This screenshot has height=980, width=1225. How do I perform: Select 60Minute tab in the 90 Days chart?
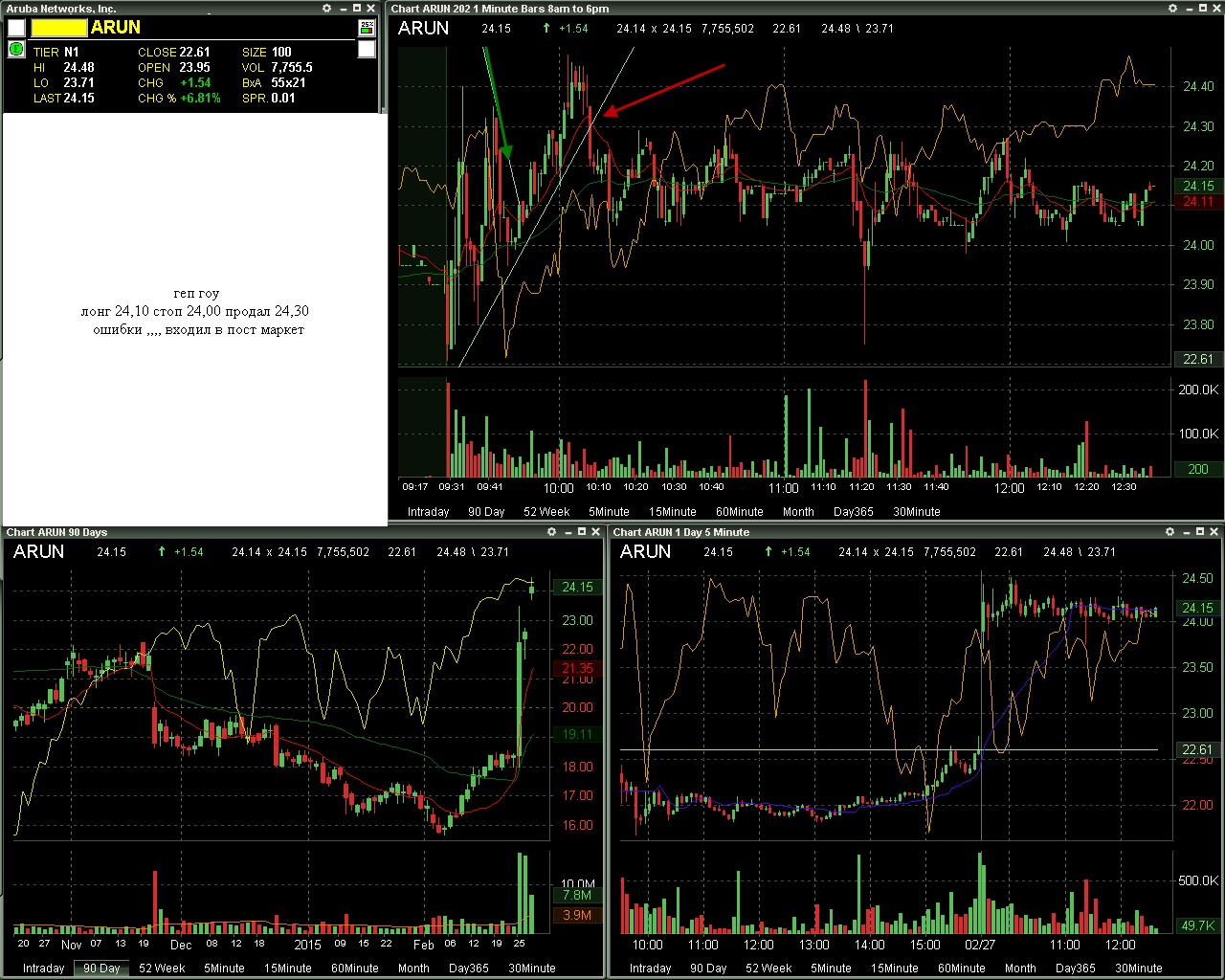355,969
